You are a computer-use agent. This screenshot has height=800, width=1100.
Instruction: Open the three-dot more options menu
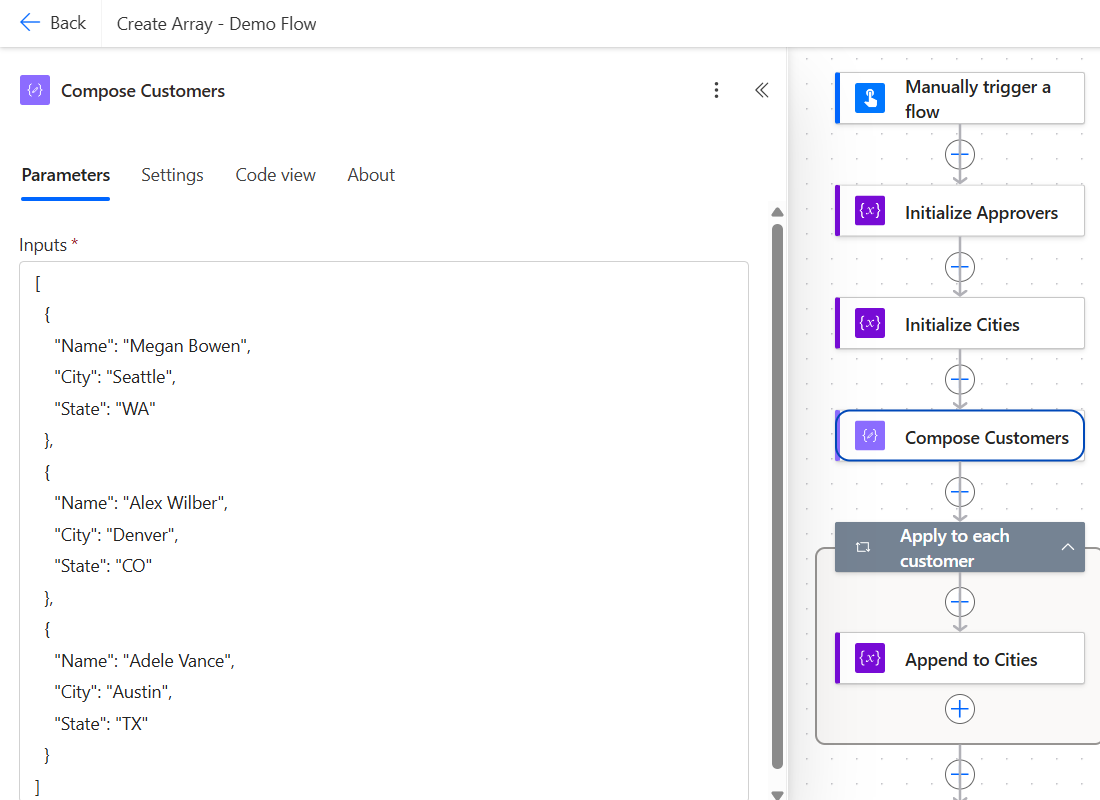click(x=716, y=90)
